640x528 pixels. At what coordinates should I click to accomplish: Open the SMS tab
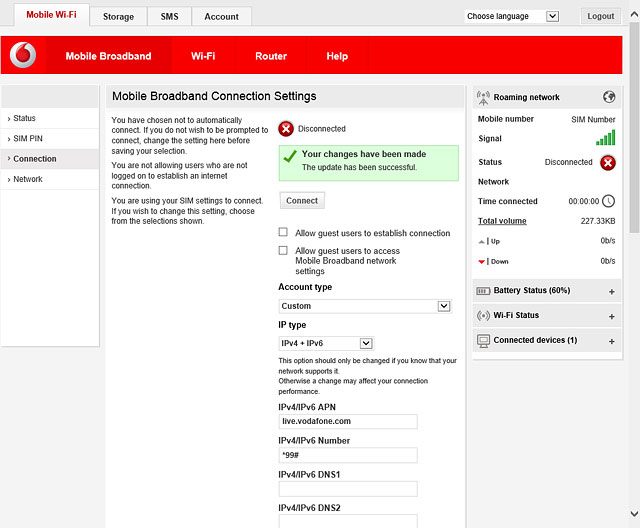click(169, 17)
